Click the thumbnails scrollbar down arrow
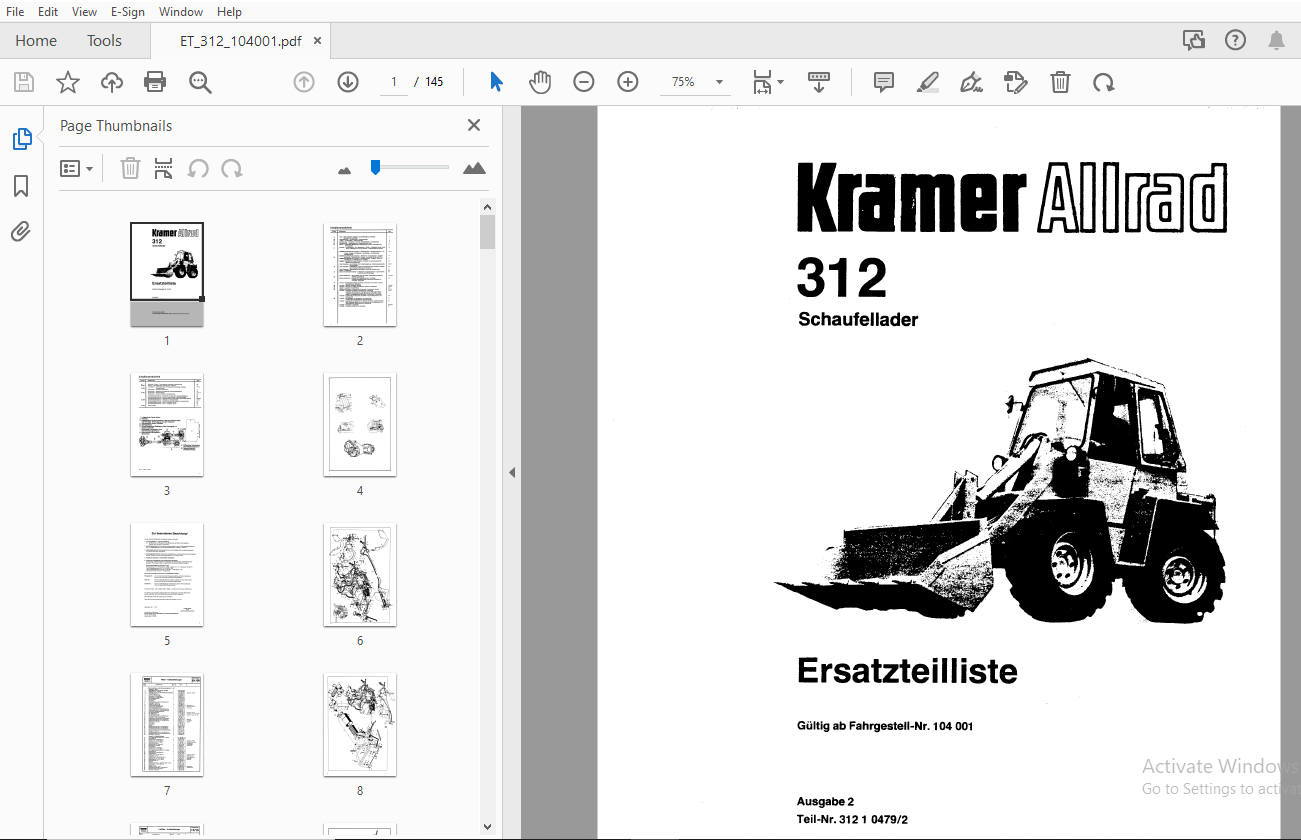The image size is (1301, 840). [x=487, y=827]
